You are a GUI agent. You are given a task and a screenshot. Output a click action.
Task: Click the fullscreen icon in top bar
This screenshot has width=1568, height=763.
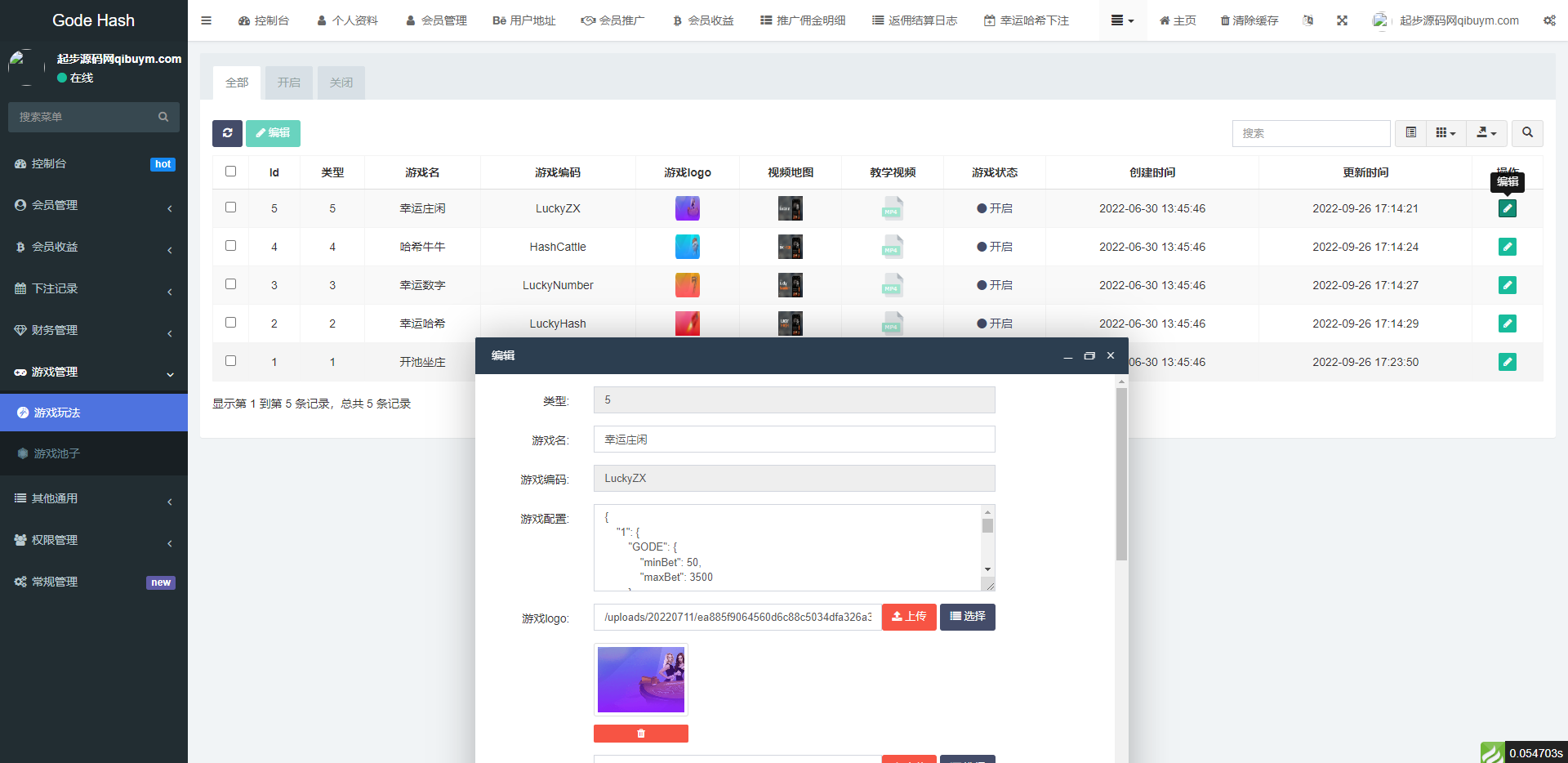coord(1342,20)
